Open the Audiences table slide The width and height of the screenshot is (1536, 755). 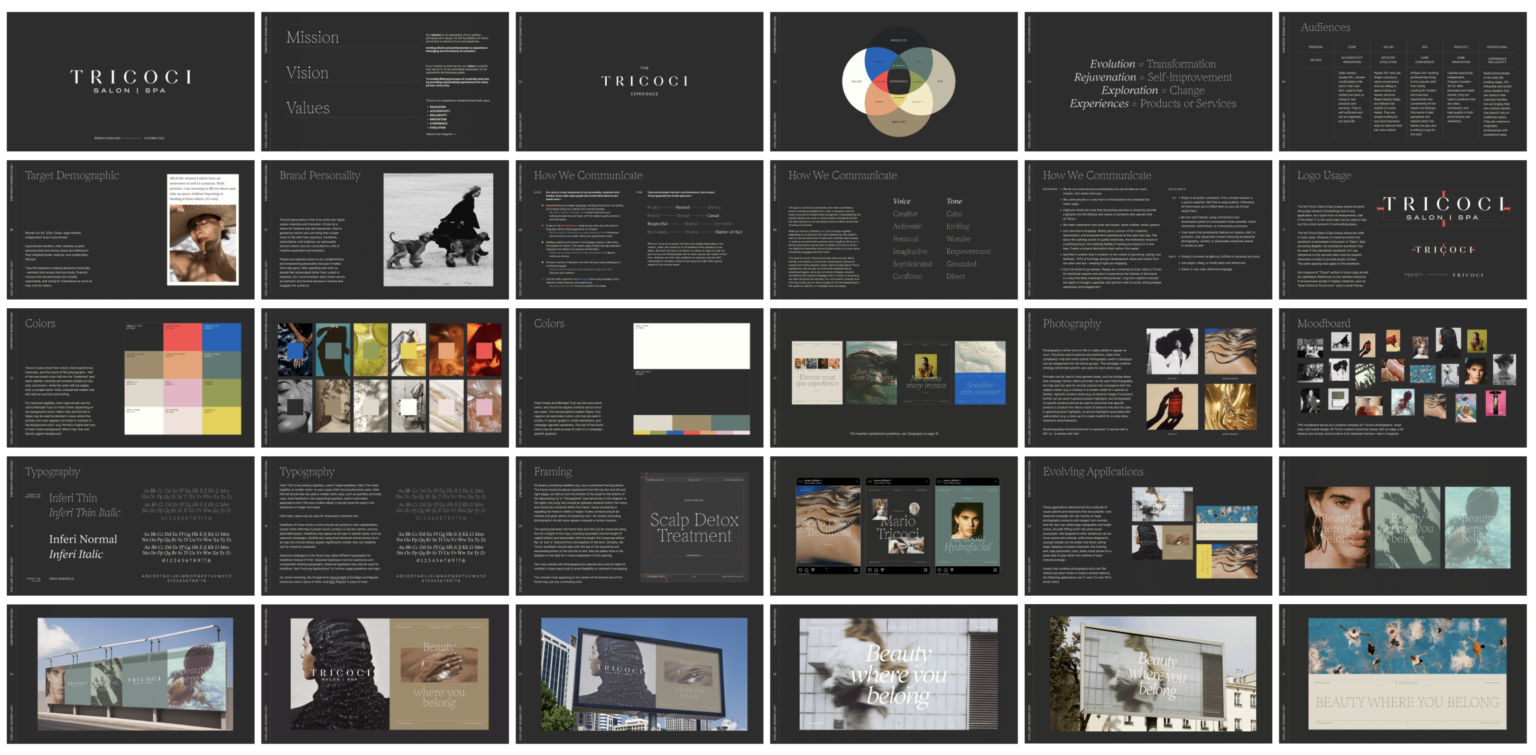(1402, 81)
